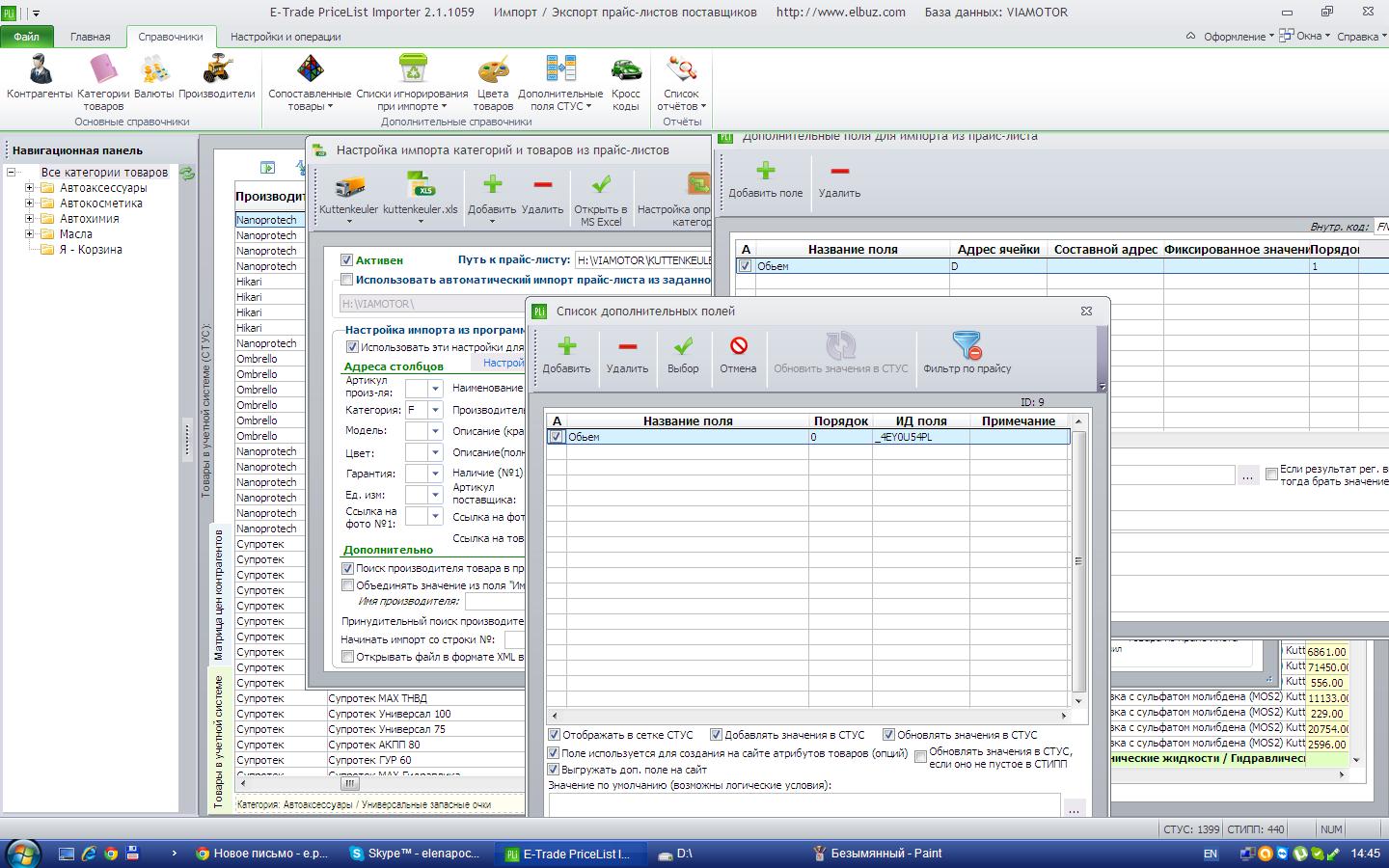
Task: Toggle Выгружать доп. поле на сайт checkbox
Action: point(554,770)
